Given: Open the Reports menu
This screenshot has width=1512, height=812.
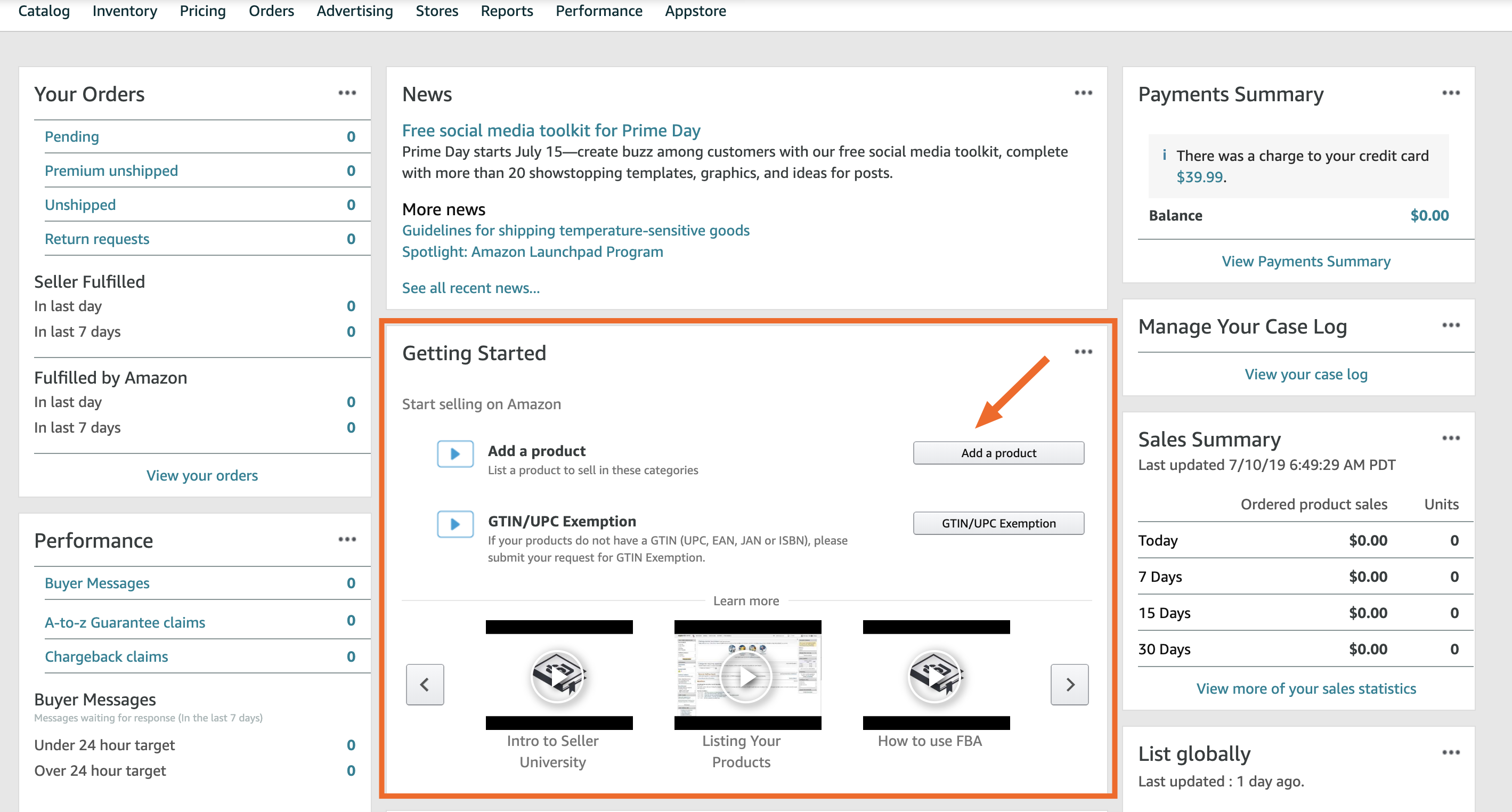Looking at the screenshot, I should click(507, 11).
